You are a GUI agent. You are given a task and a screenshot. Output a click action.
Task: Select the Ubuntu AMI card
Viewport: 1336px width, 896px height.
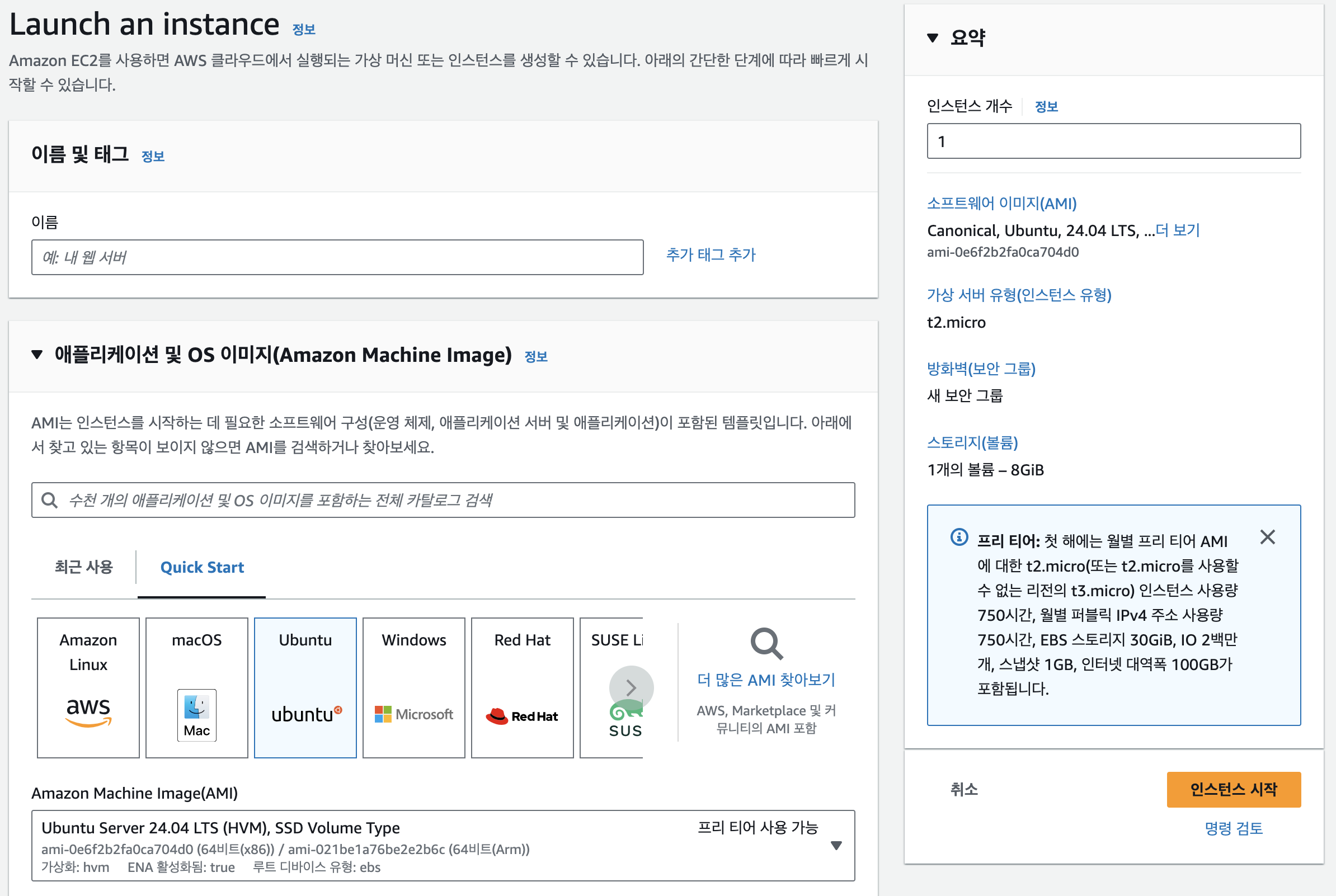click(305, 687)
